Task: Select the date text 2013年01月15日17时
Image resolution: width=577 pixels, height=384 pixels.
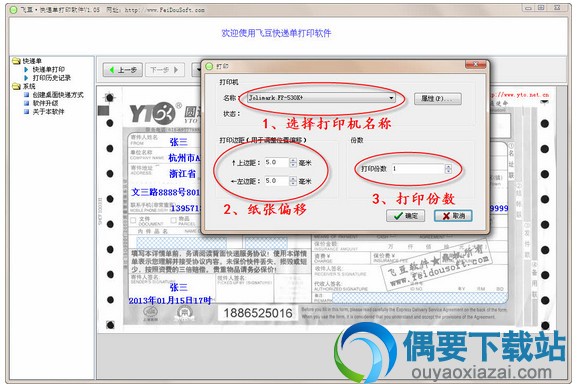Action: click(x=170, y=301)
